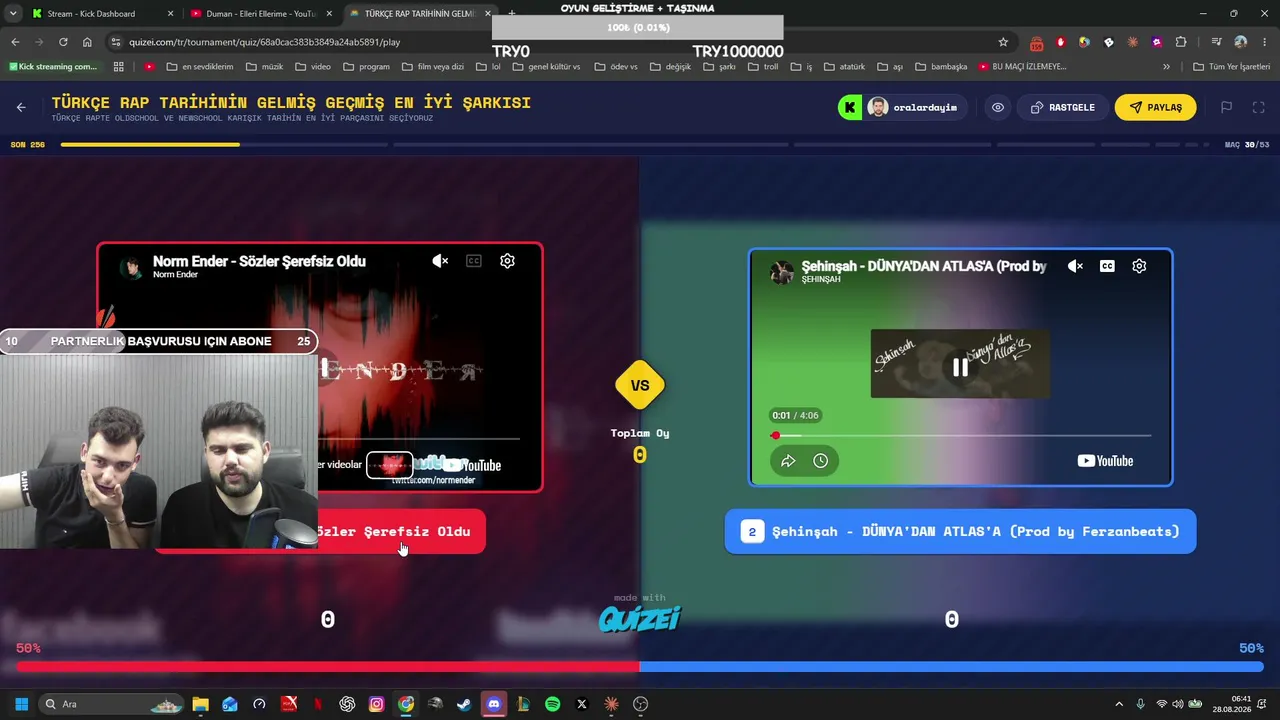Unmute the Şehinşah video player
1280x720 pixels.
pyautogui.click(x=1075, y=266)
